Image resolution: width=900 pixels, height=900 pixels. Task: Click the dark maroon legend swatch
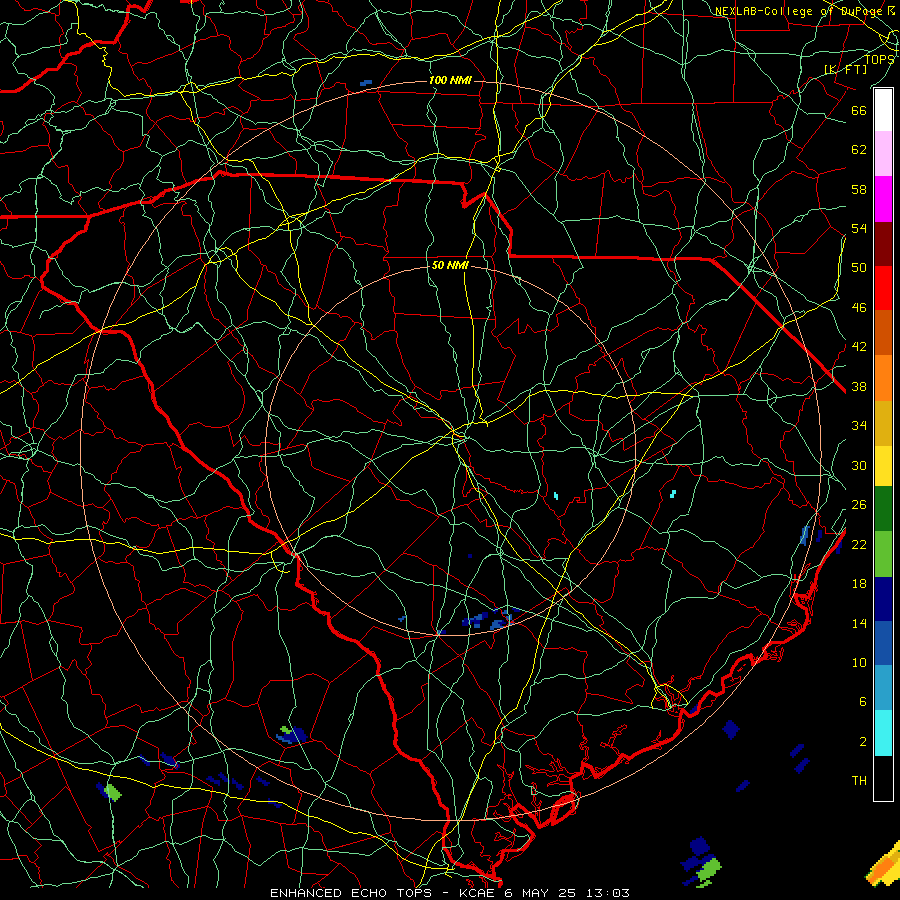883,243
